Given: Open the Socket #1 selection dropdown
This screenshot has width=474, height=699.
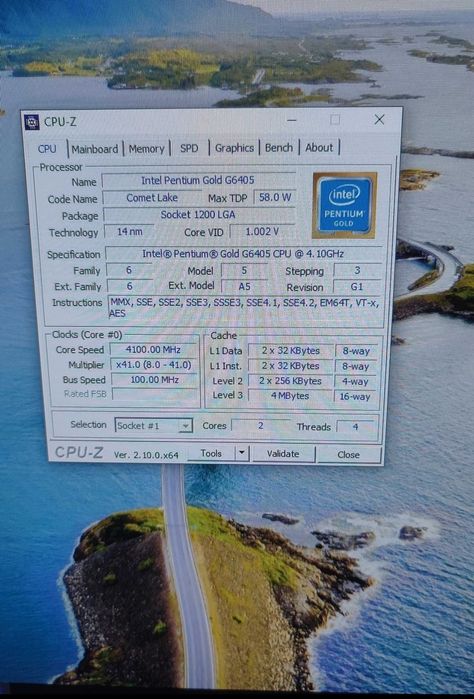Looking at the screenshot, I should pos(154,425).
